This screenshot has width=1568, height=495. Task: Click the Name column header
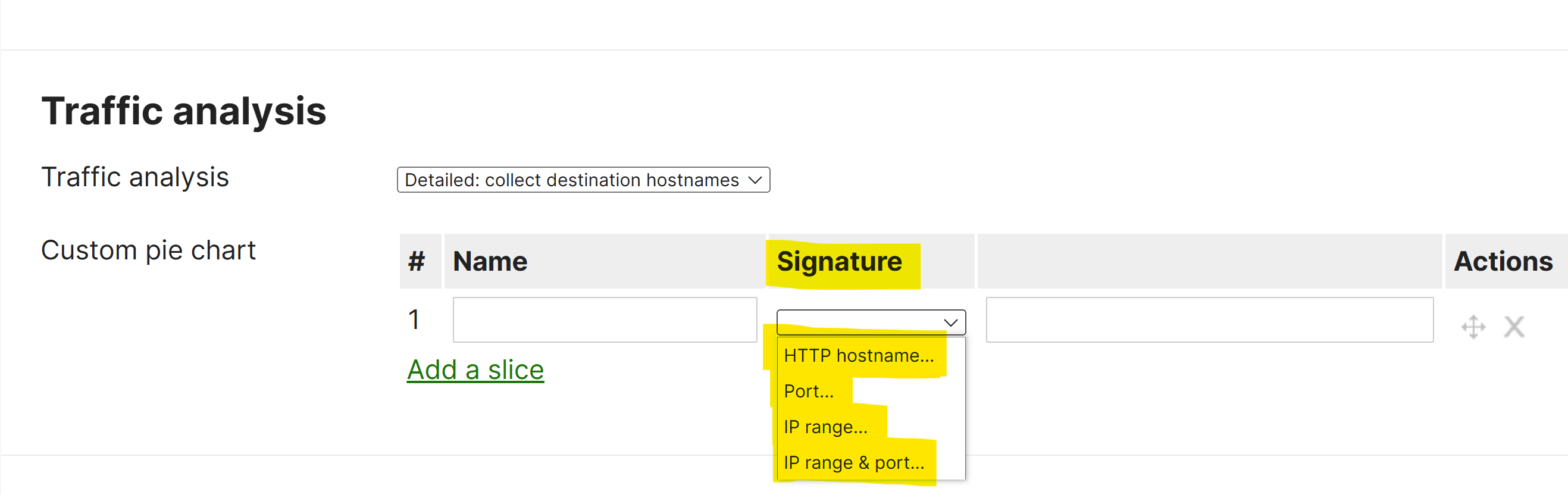490,262
